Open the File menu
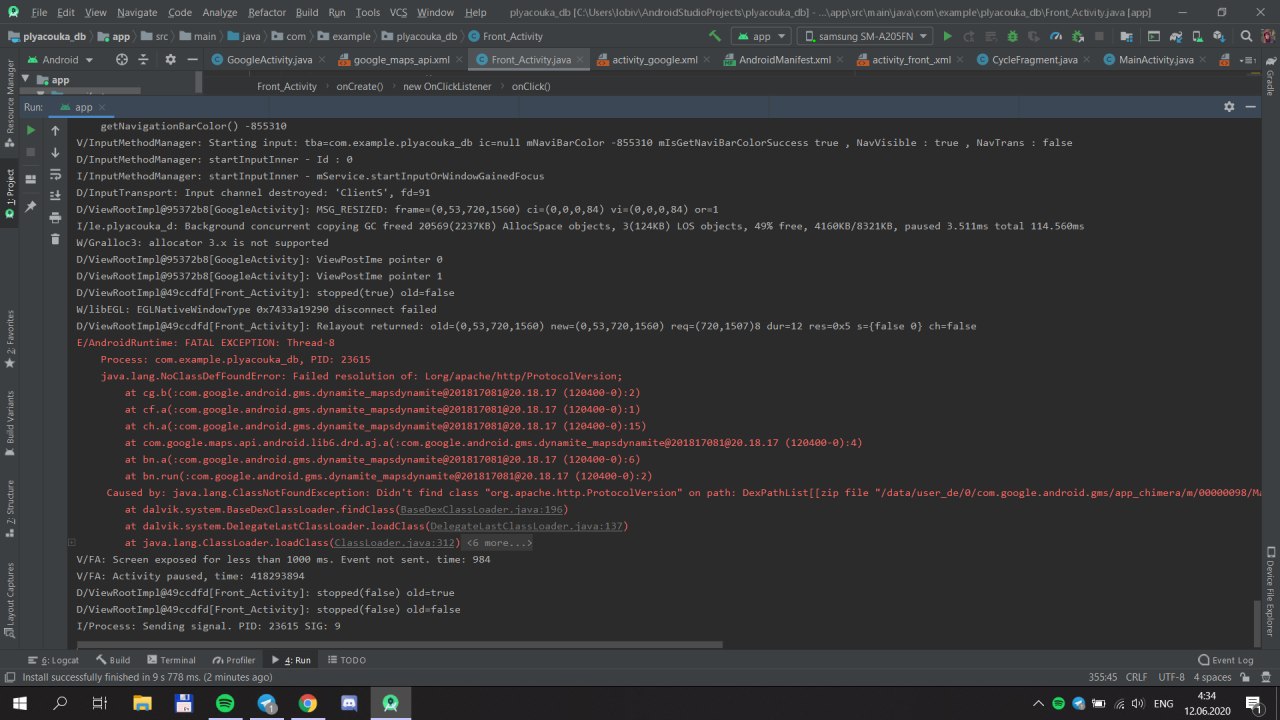The height and width of the screenshot is (720, 1280). (39, 12)
